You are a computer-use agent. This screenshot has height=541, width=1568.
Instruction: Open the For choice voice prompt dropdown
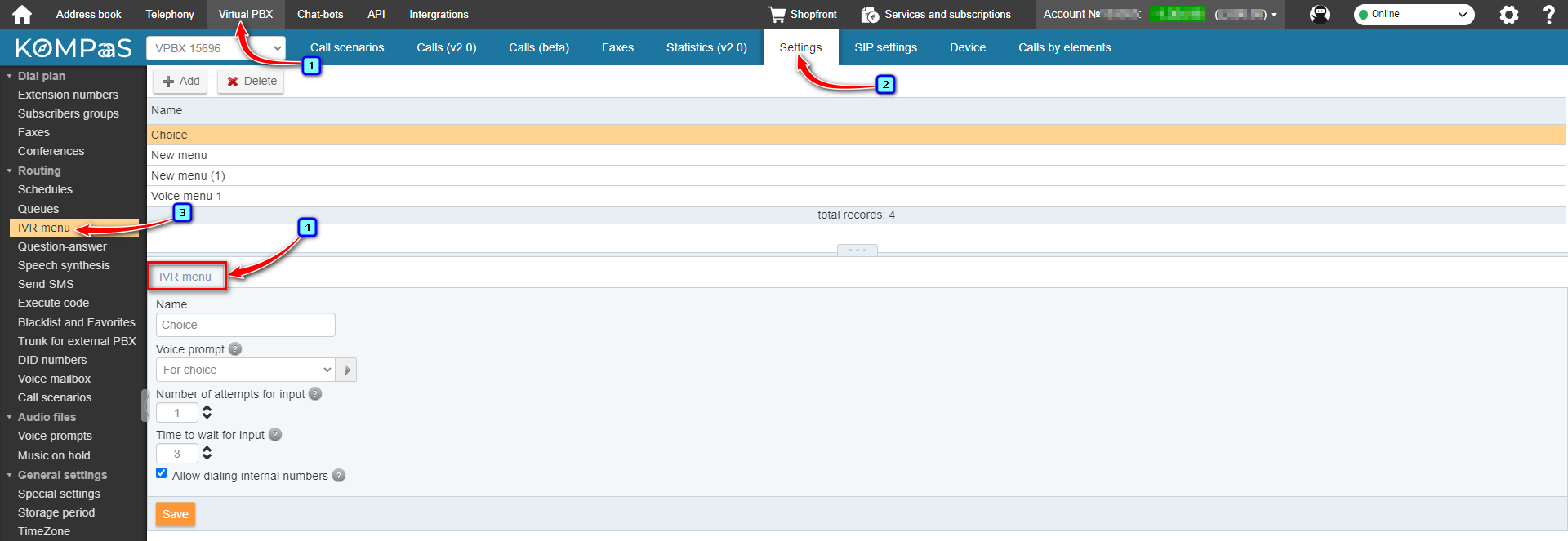pyautogui.click(x=246, y=370)
